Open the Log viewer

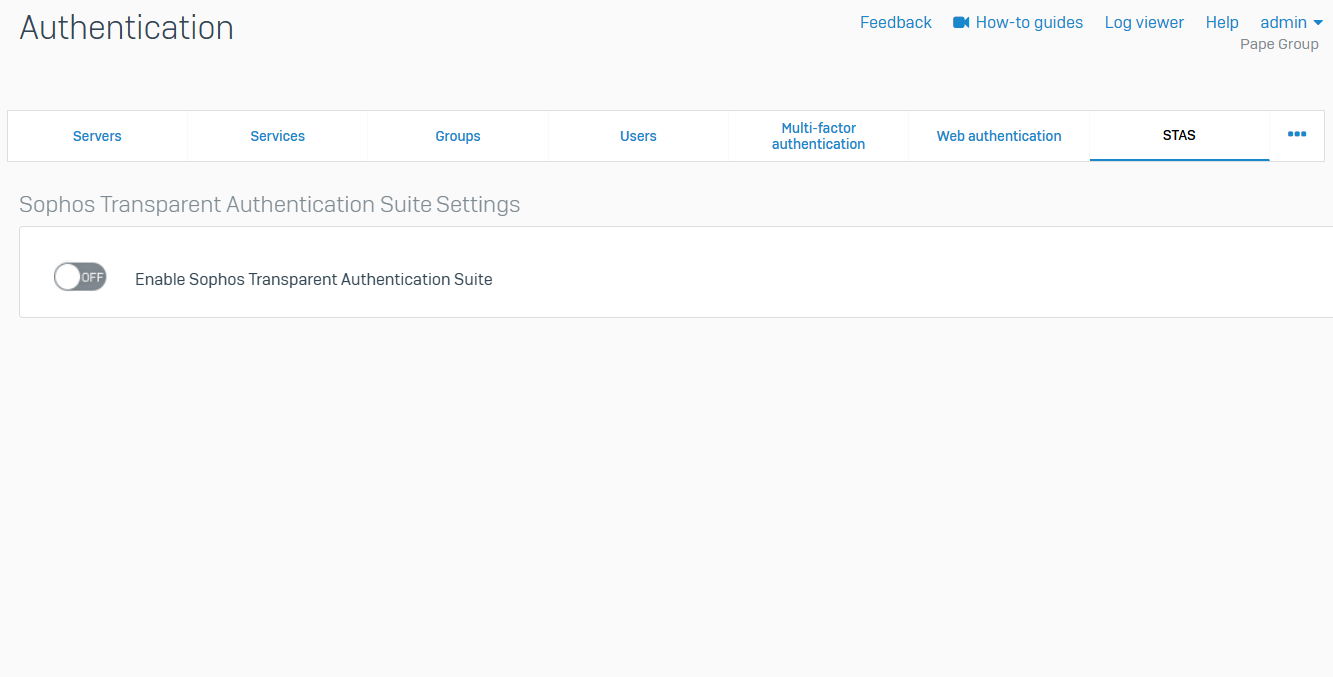tap(1144, 22)
